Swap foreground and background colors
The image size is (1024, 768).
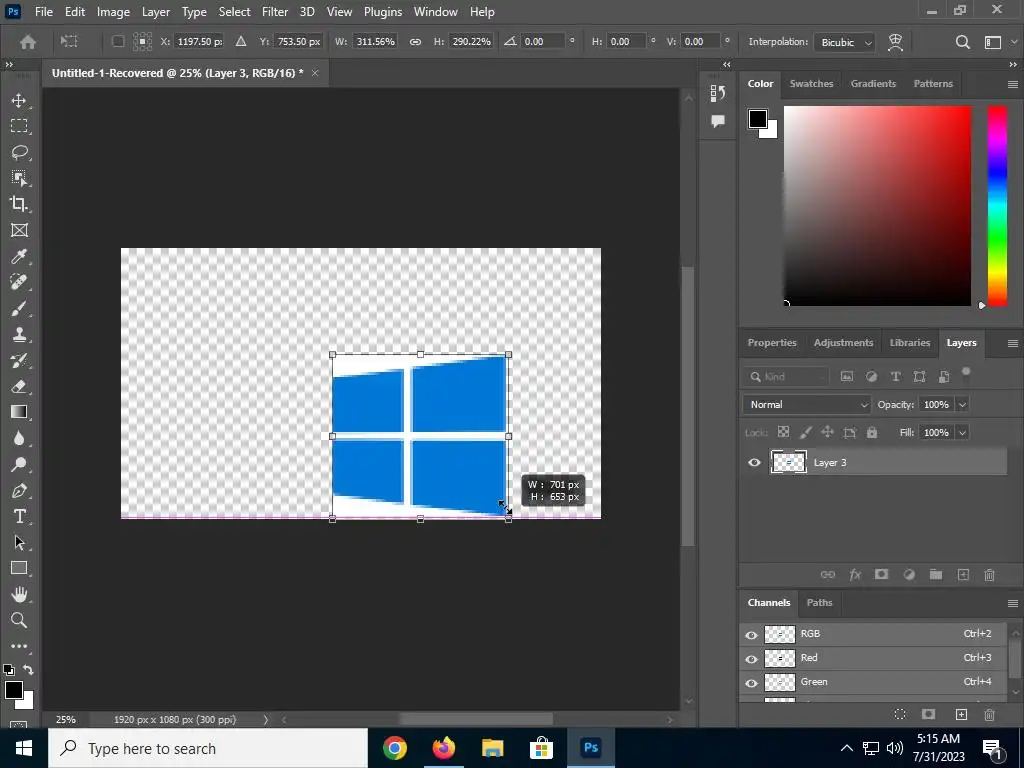[28, 669]
